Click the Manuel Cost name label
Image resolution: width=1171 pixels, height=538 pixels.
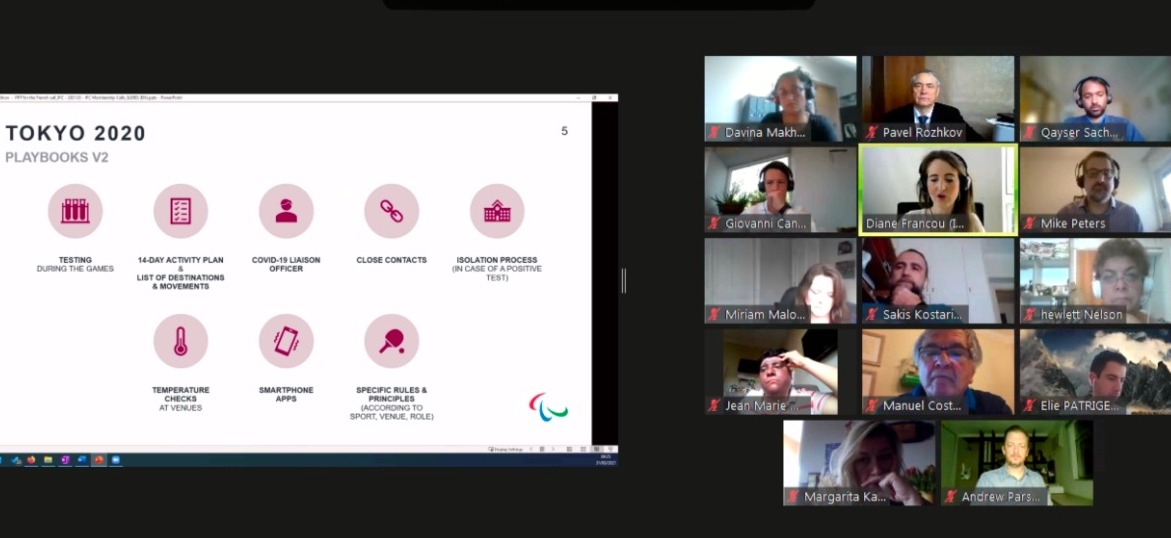click(x=921, y=406)
